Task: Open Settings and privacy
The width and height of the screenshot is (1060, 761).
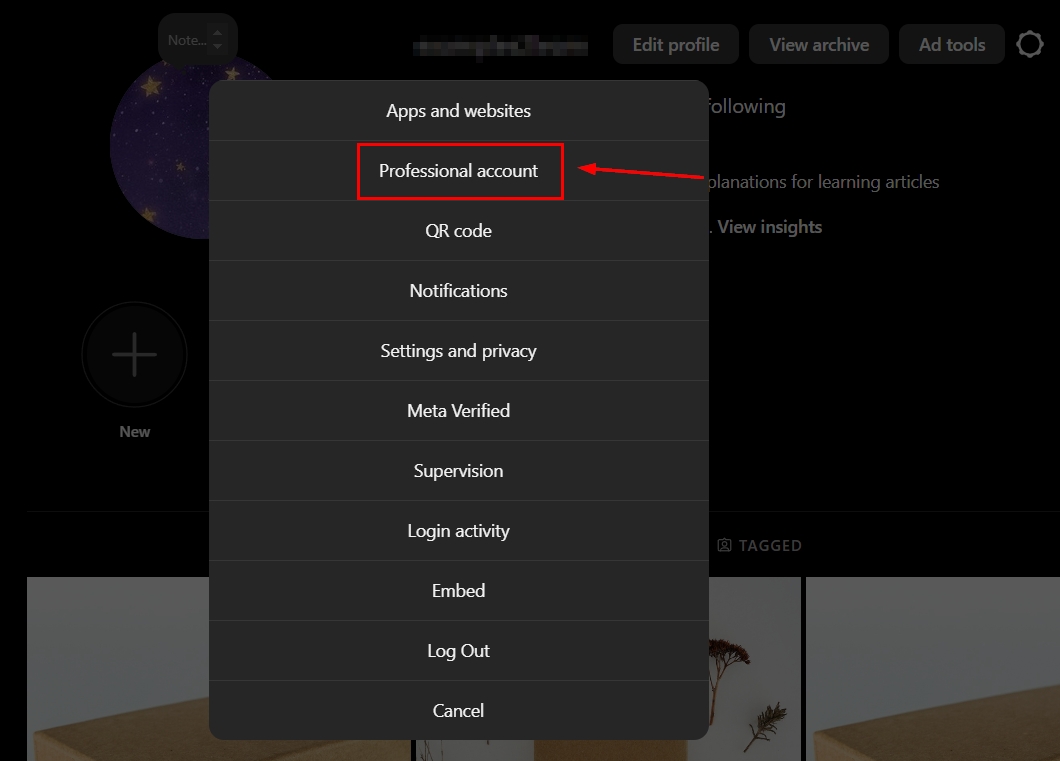Action: 458,351
